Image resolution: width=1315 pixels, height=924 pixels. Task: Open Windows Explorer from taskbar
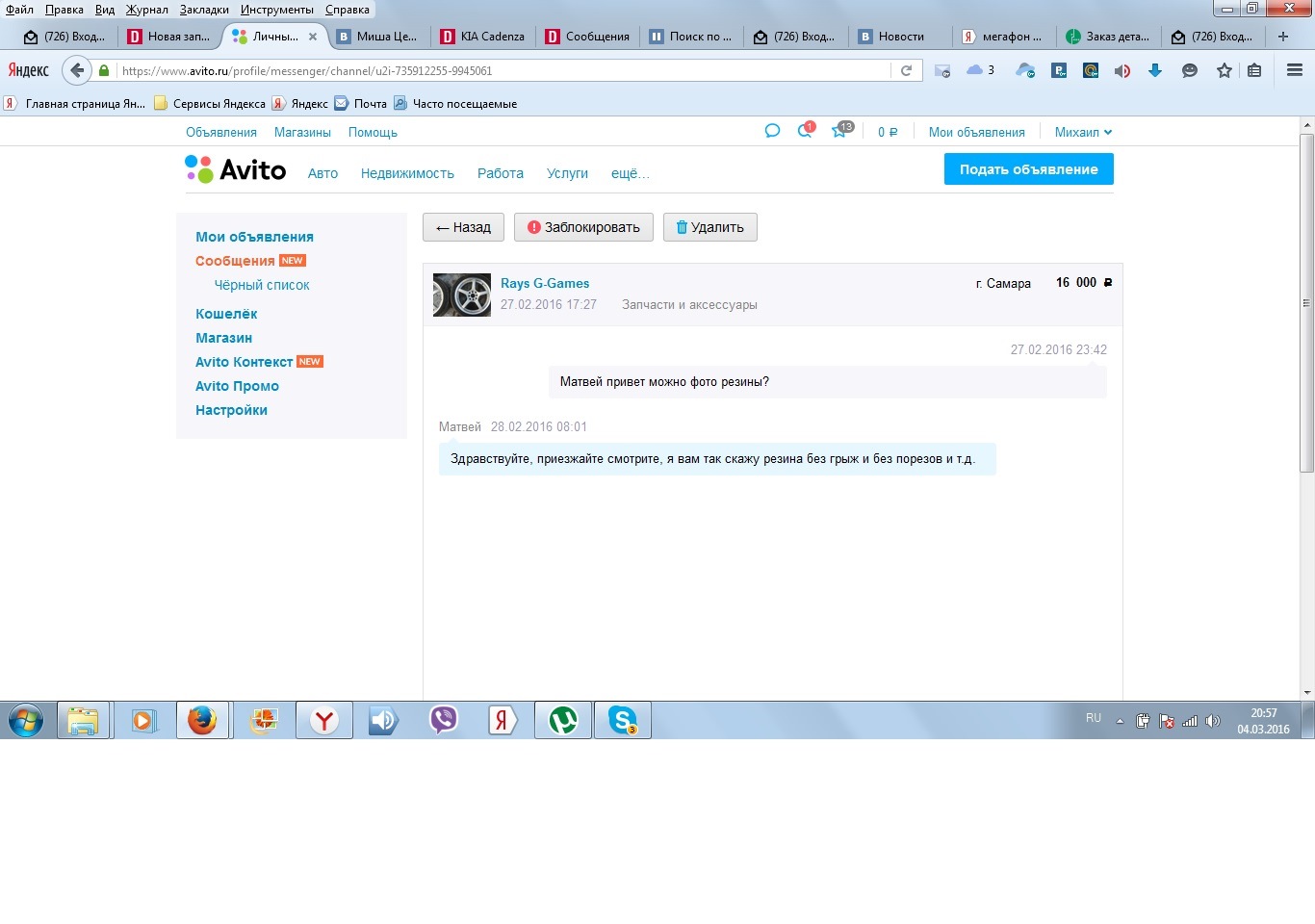click(x=84, y=720)
